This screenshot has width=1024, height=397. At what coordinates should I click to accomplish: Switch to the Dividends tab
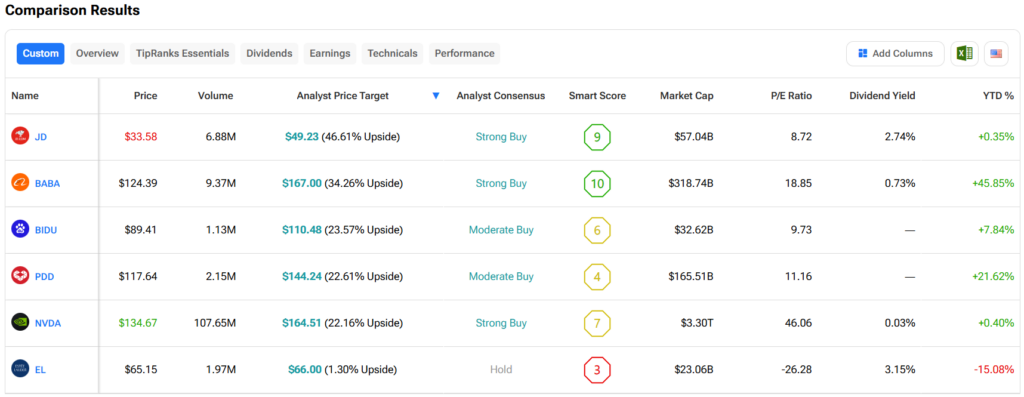coord(269,54)
